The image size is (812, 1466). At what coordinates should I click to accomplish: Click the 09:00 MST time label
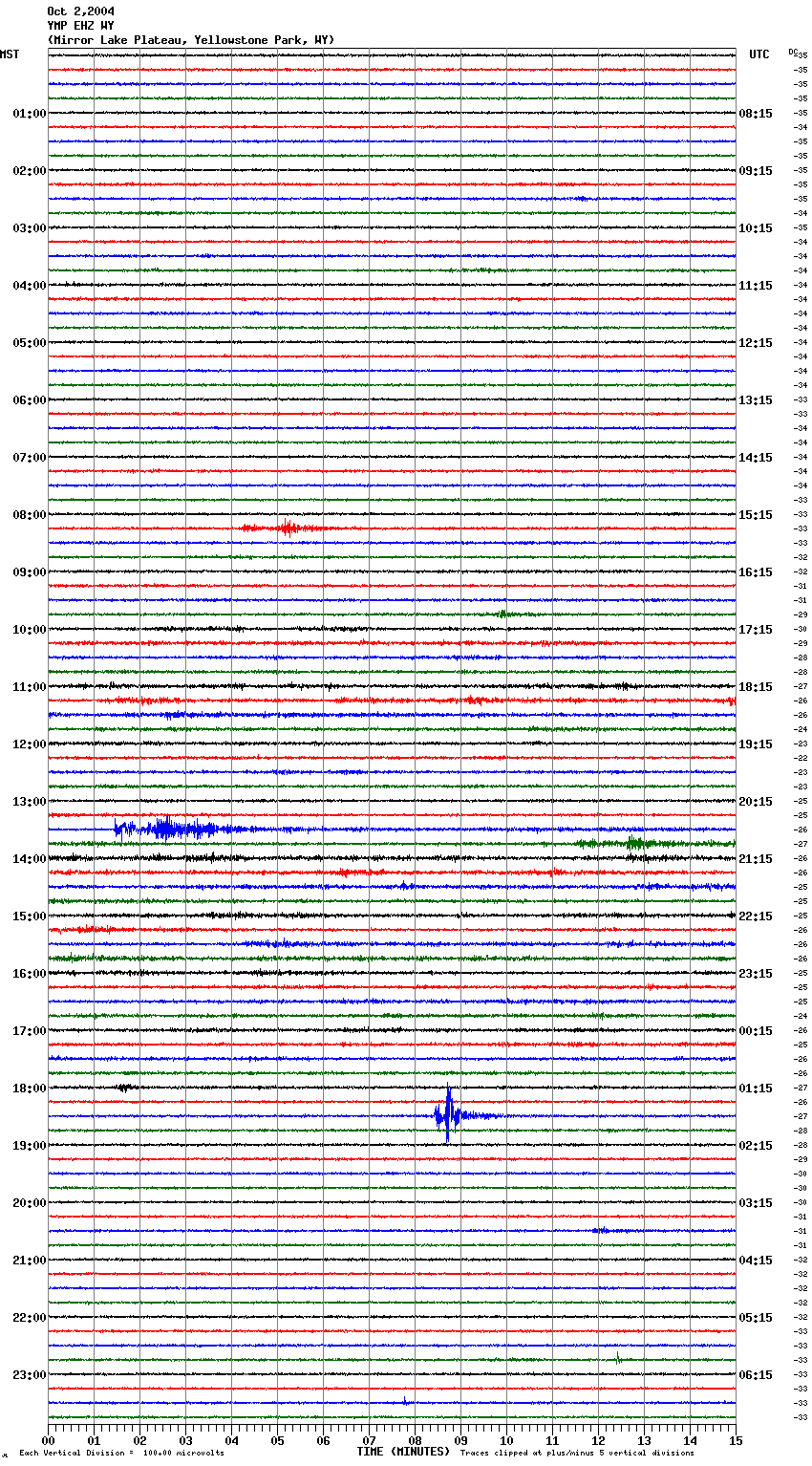coord(29,572)
